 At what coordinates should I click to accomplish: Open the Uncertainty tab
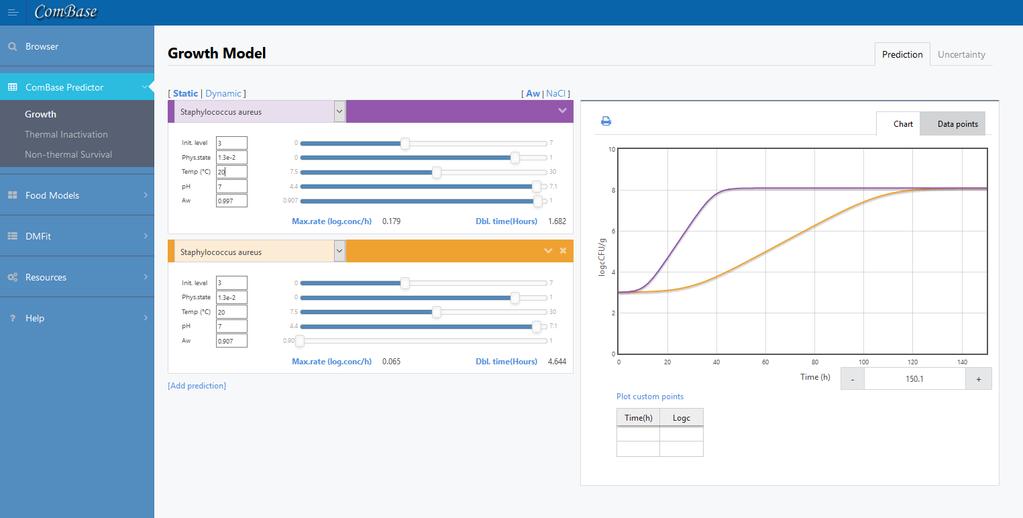click(961, 55)
